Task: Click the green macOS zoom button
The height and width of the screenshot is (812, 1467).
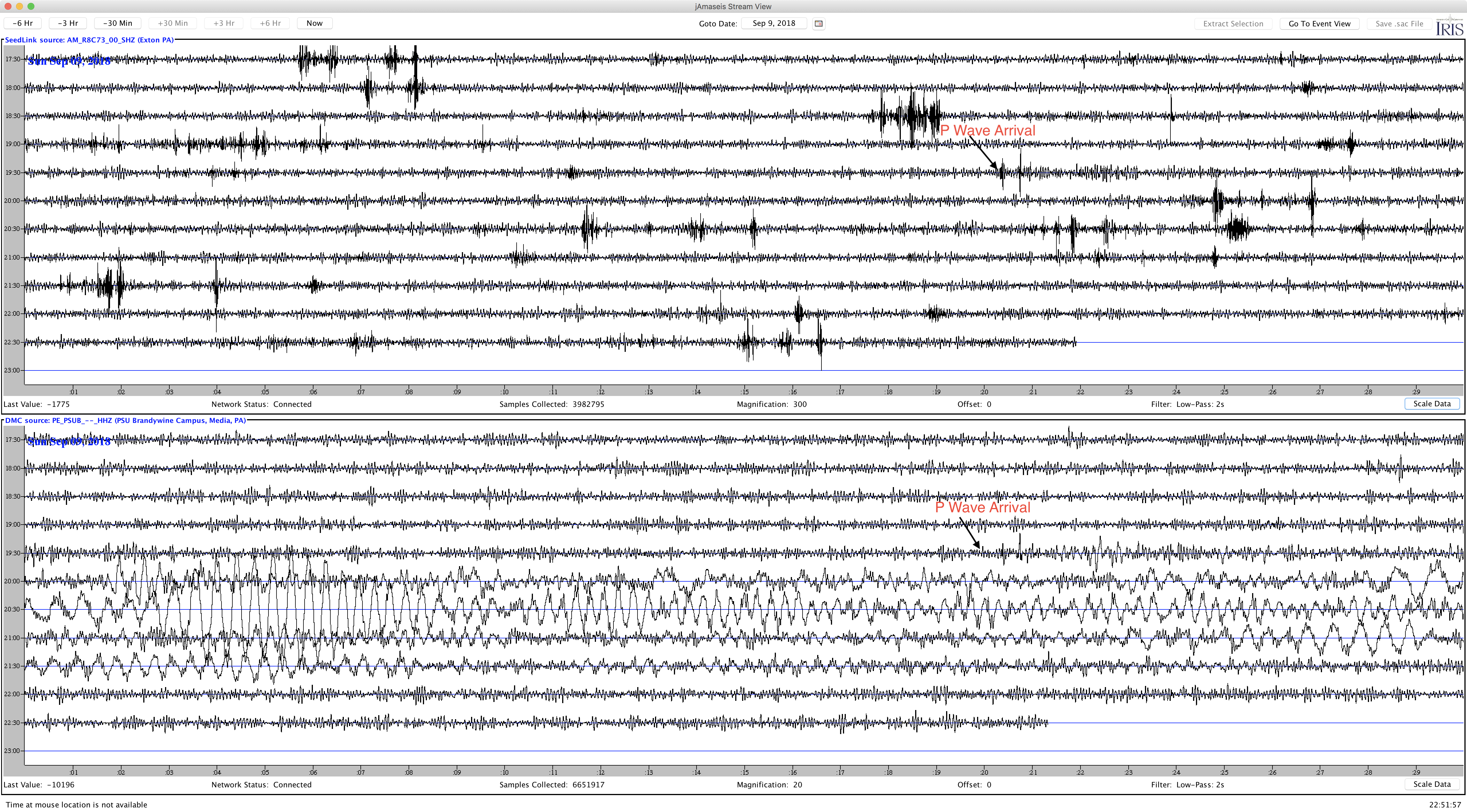Action: pos(31,6)
